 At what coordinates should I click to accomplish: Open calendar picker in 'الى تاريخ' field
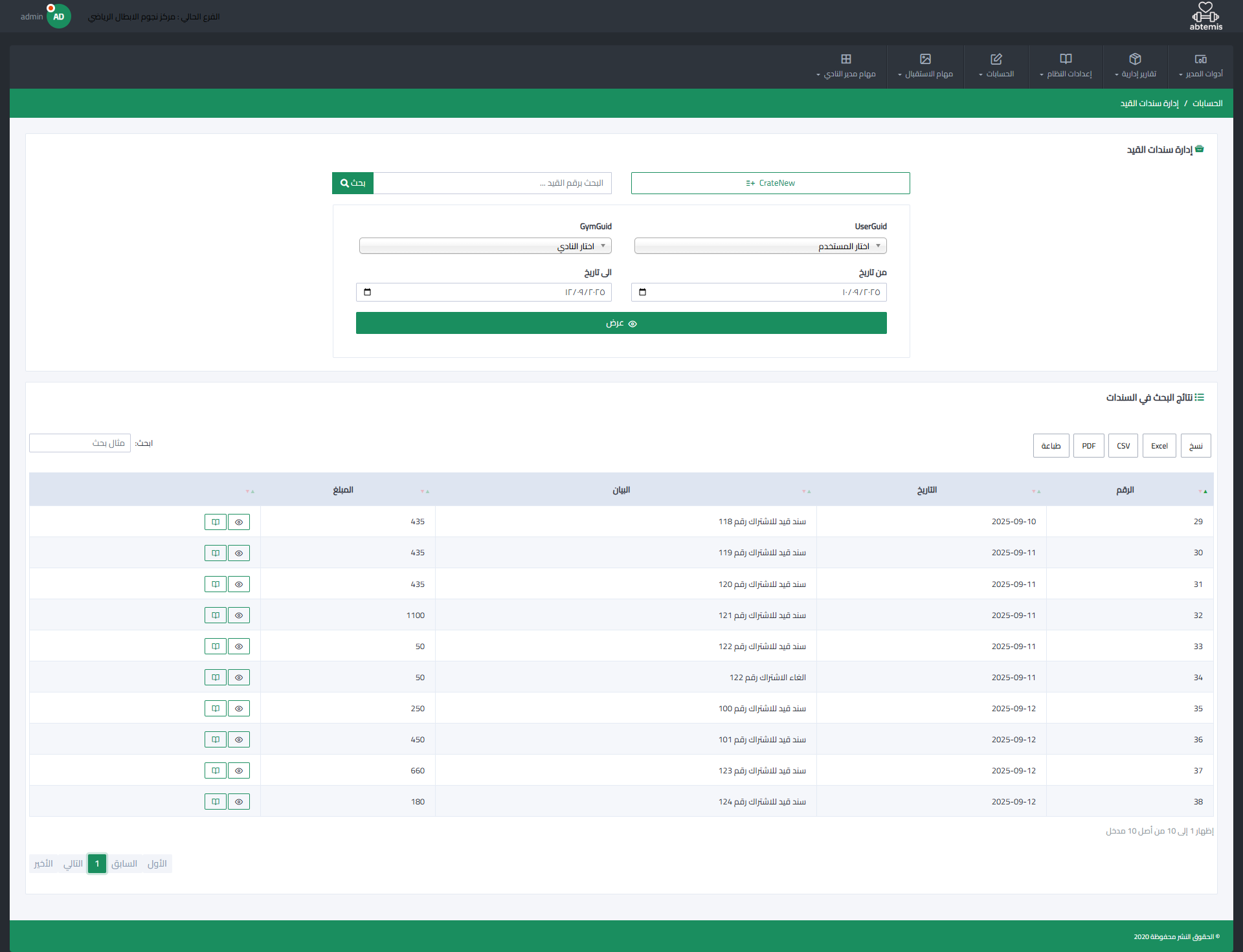pos(367,293)
